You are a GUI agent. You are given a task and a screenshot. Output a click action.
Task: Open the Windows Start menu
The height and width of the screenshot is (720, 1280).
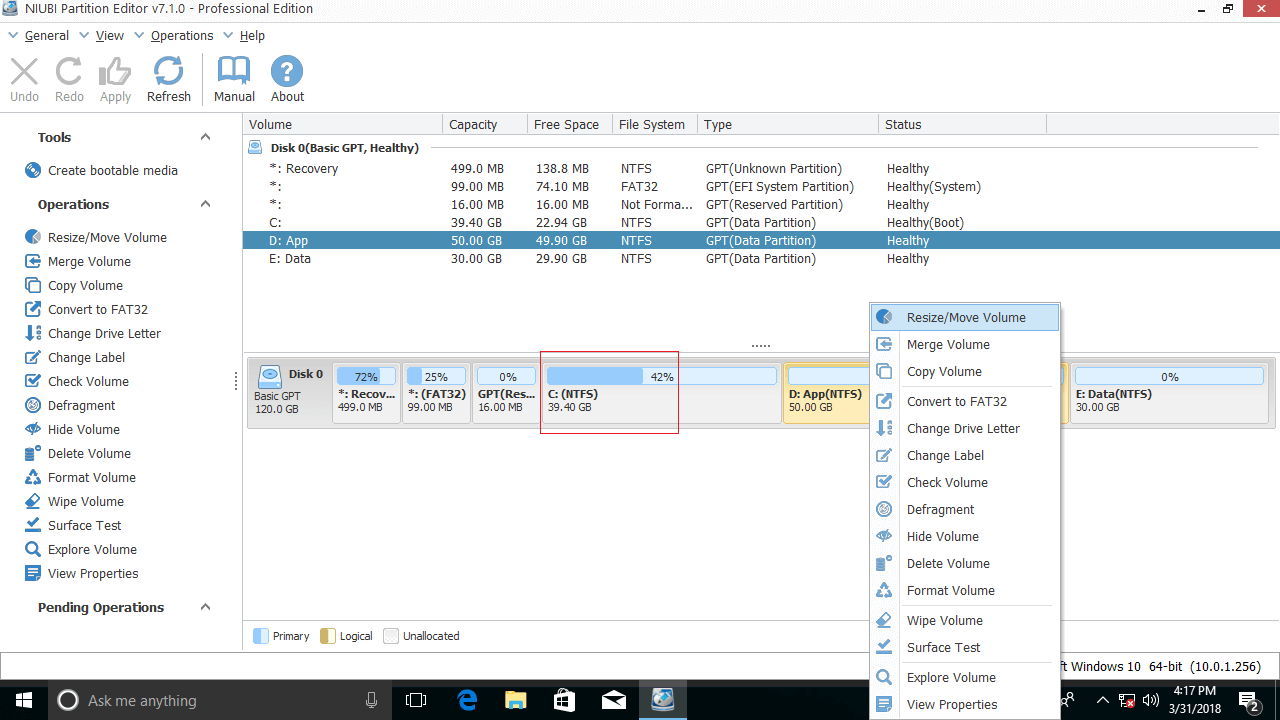click(24, 700)
